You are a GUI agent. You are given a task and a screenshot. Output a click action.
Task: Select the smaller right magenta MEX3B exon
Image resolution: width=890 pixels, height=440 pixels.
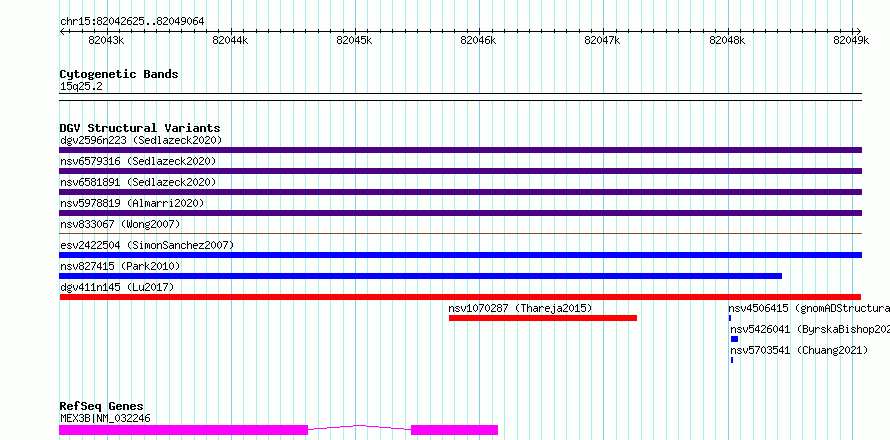(x=455, y=430)
